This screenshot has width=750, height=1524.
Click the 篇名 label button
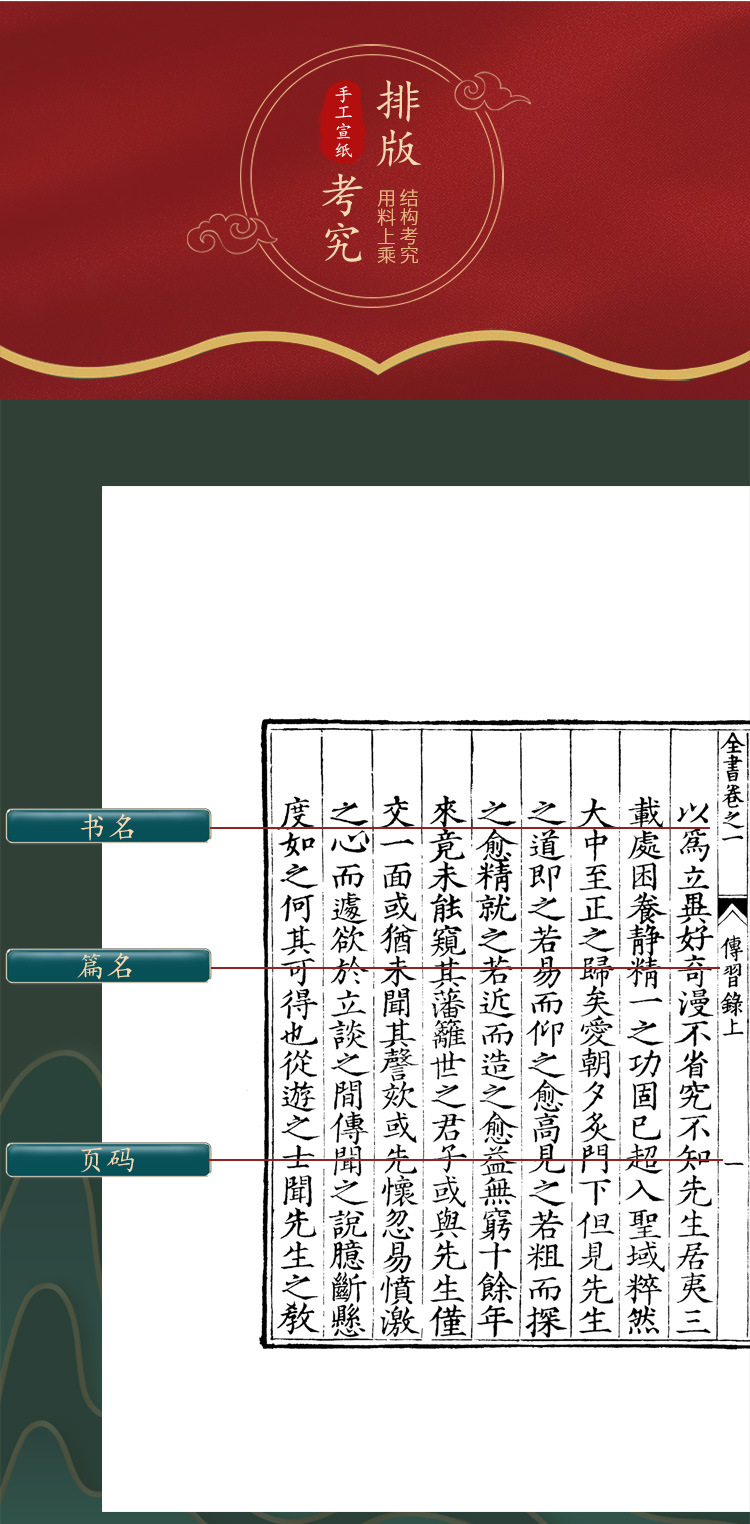pyautogui.click(x=108, y=966)
